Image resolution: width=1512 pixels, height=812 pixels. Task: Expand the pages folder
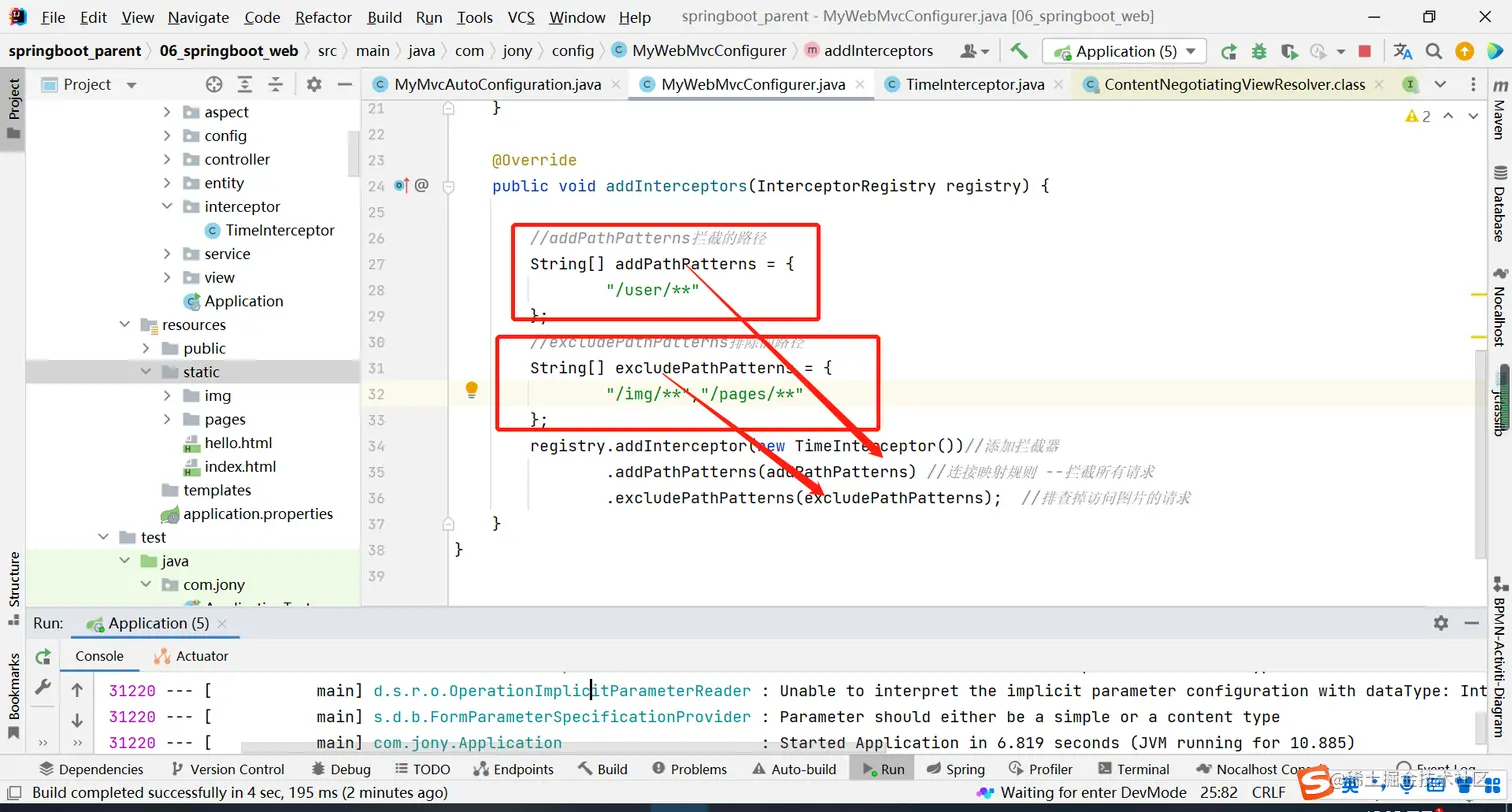click(x=167, y=419)
